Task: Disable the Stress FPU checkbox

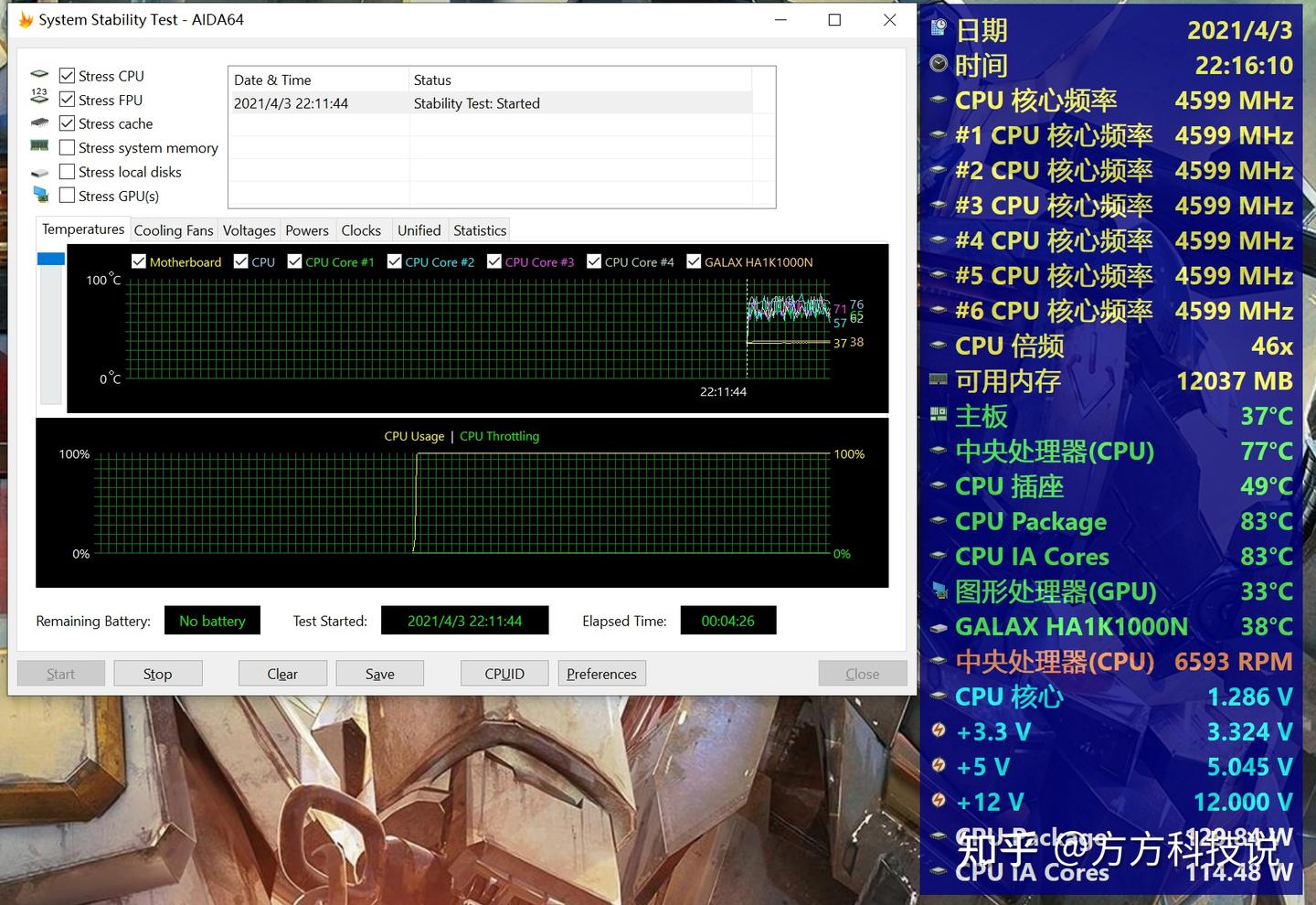Action: click(x=67, y=99)
